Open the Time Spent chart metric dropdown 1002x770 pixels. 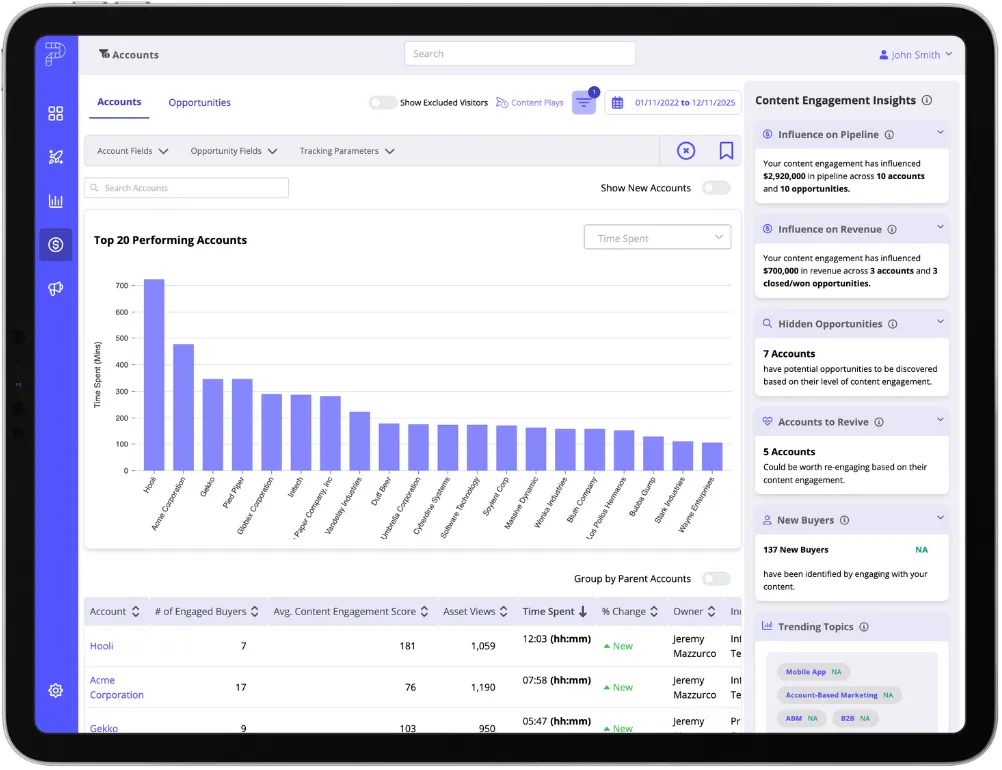click(x=657, y=238)
